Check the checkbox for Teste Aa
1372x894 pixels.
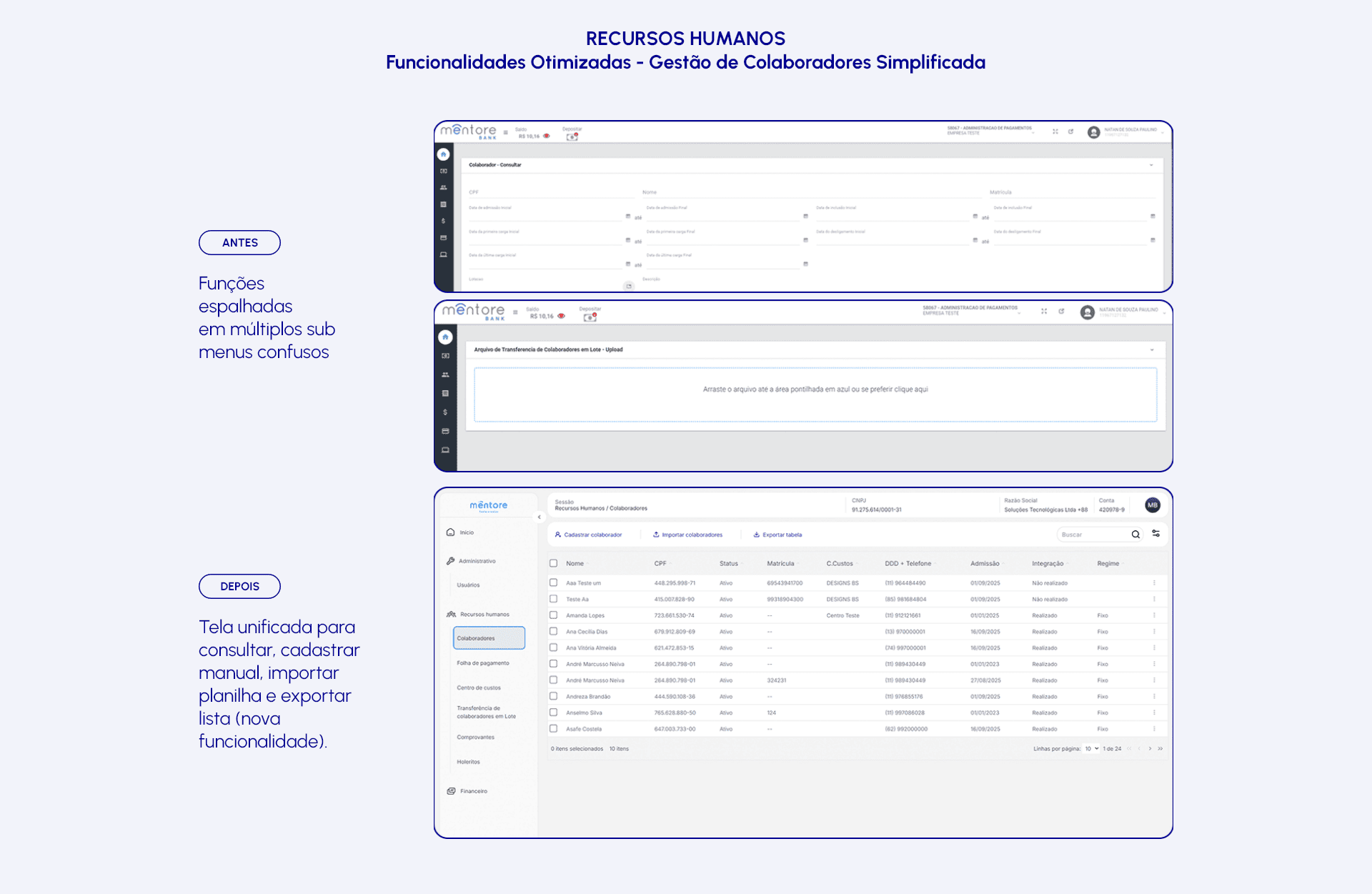tap(553, 599)
